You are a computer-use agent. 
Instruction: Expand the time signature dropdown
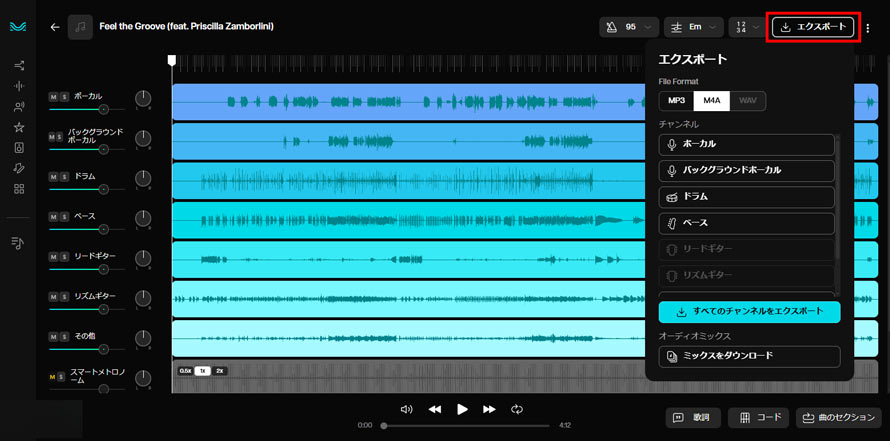tap(749, 27)
